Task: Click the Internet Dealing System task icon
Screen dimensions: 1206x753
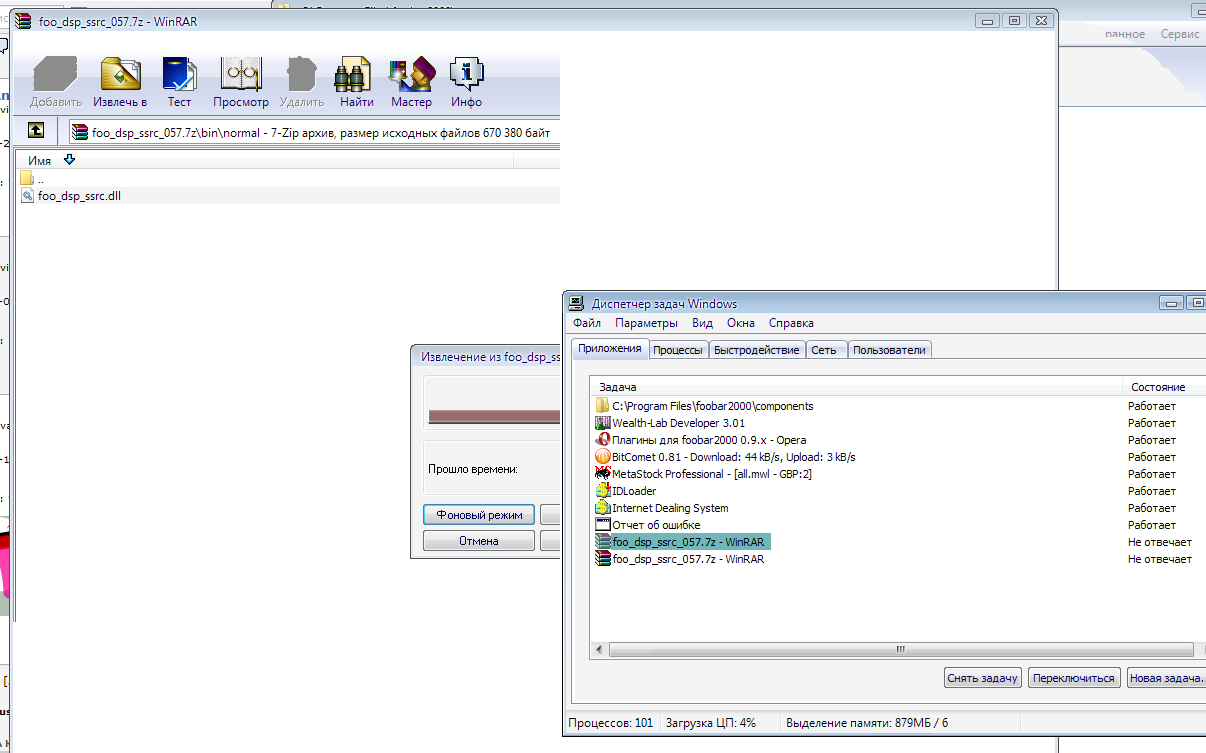Action: point(602,508)
